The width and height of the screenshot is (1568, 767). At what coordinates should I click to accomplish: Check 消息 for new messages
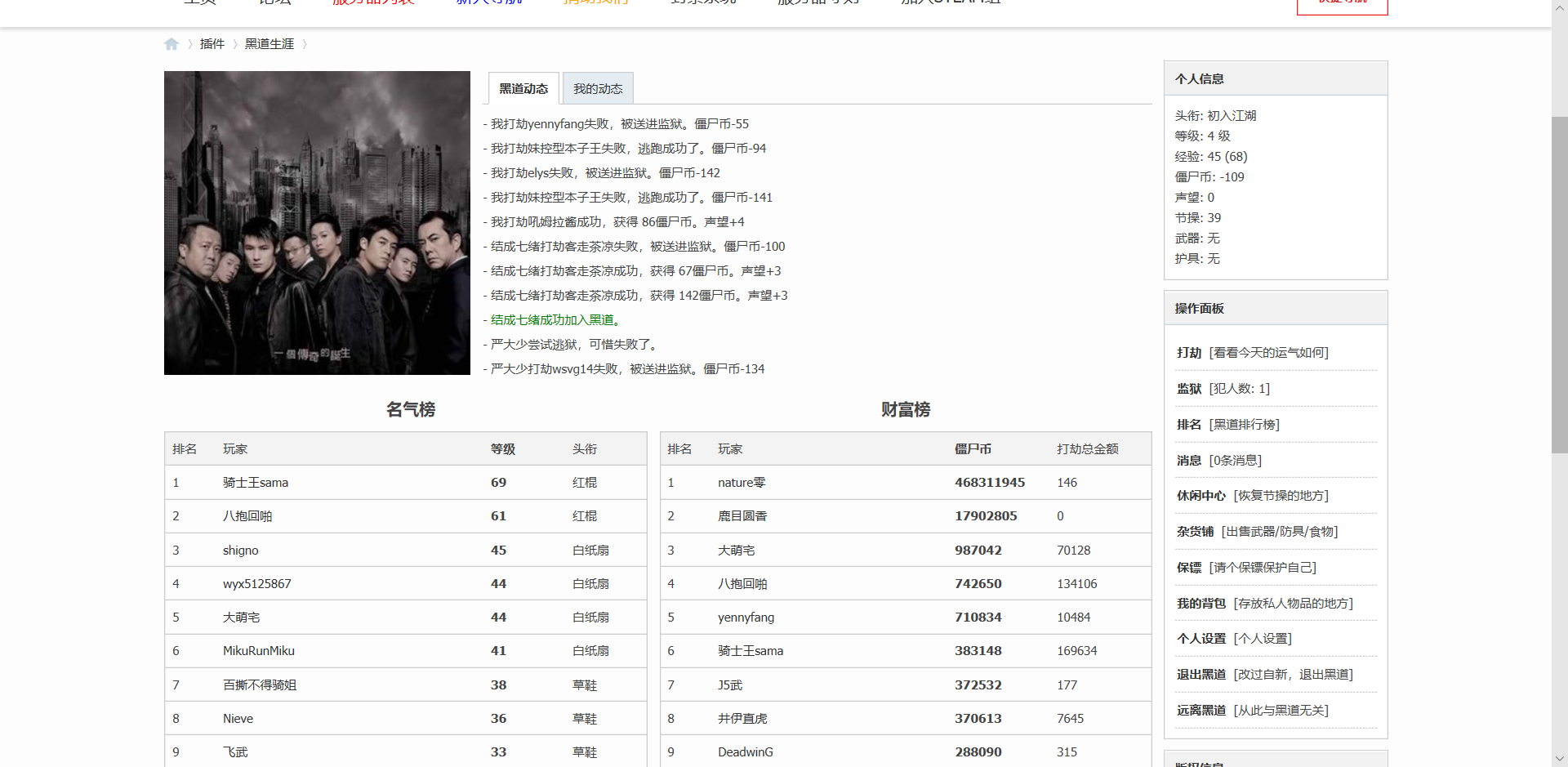(x=1189, y=460)
